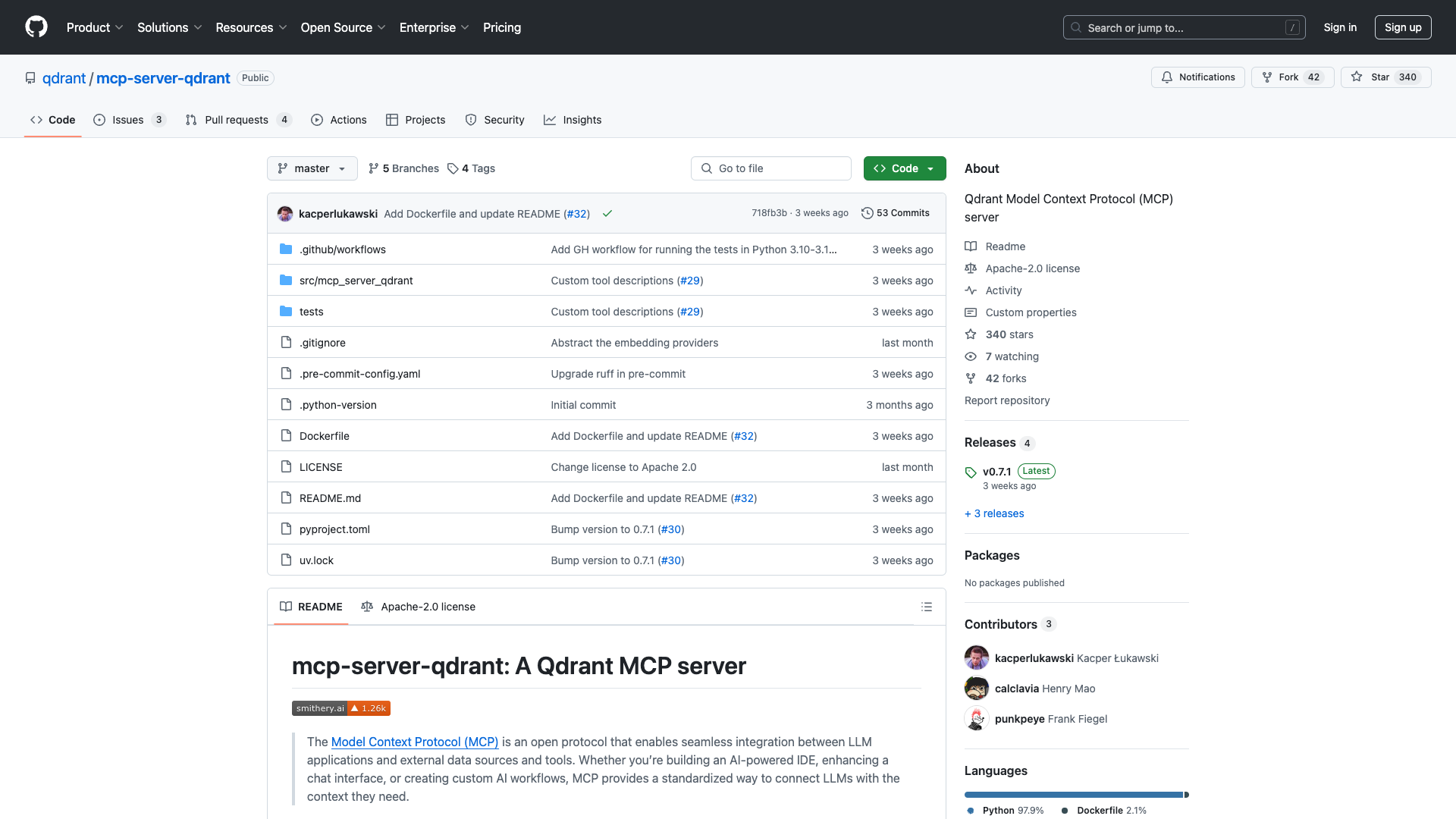Click the commit verification checkmark badge
The image size is (1456, 819).
click(607, 214)
